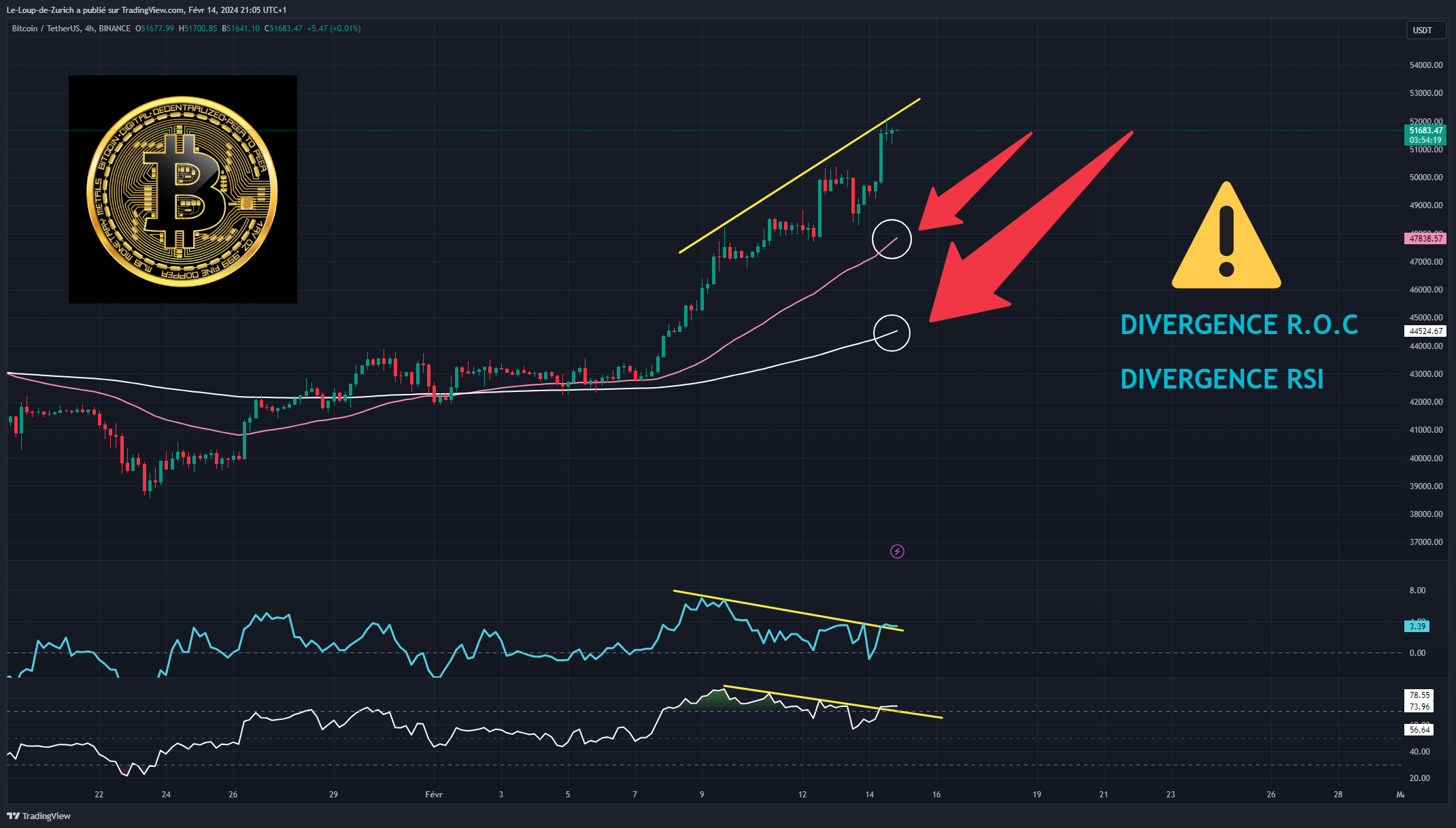
Task: Click the 0.00 ROC axis label
Action: tap(1417, 653)
